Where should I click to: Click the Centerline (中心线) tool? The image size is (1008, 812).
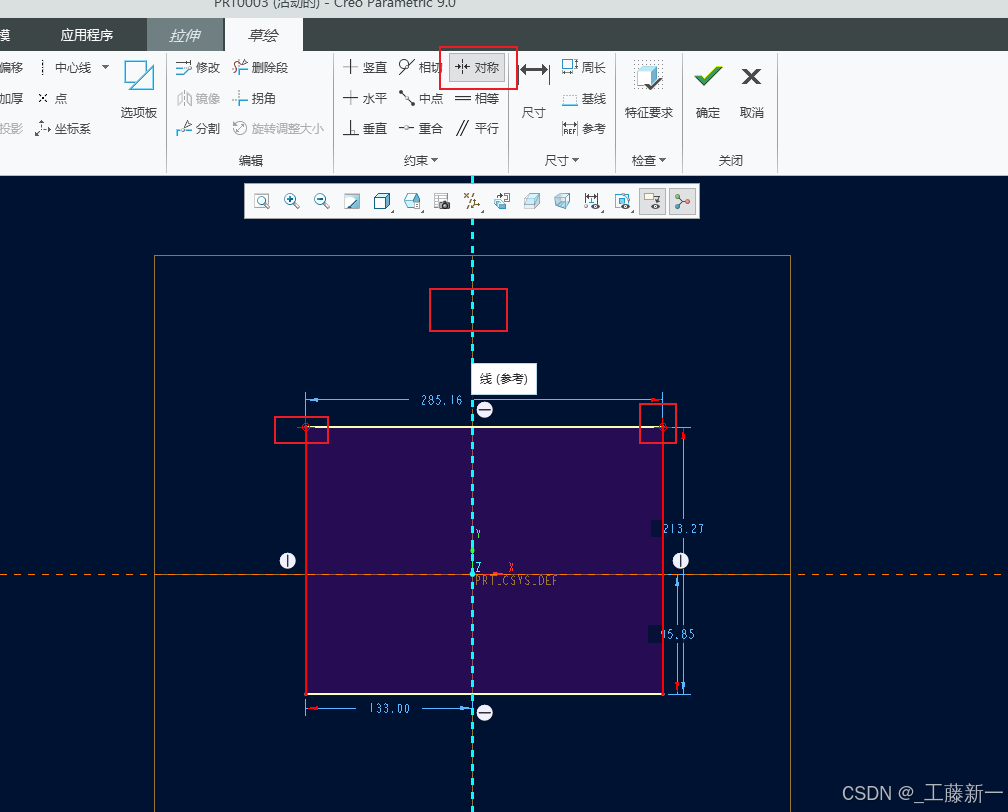(x=64, y=68)
